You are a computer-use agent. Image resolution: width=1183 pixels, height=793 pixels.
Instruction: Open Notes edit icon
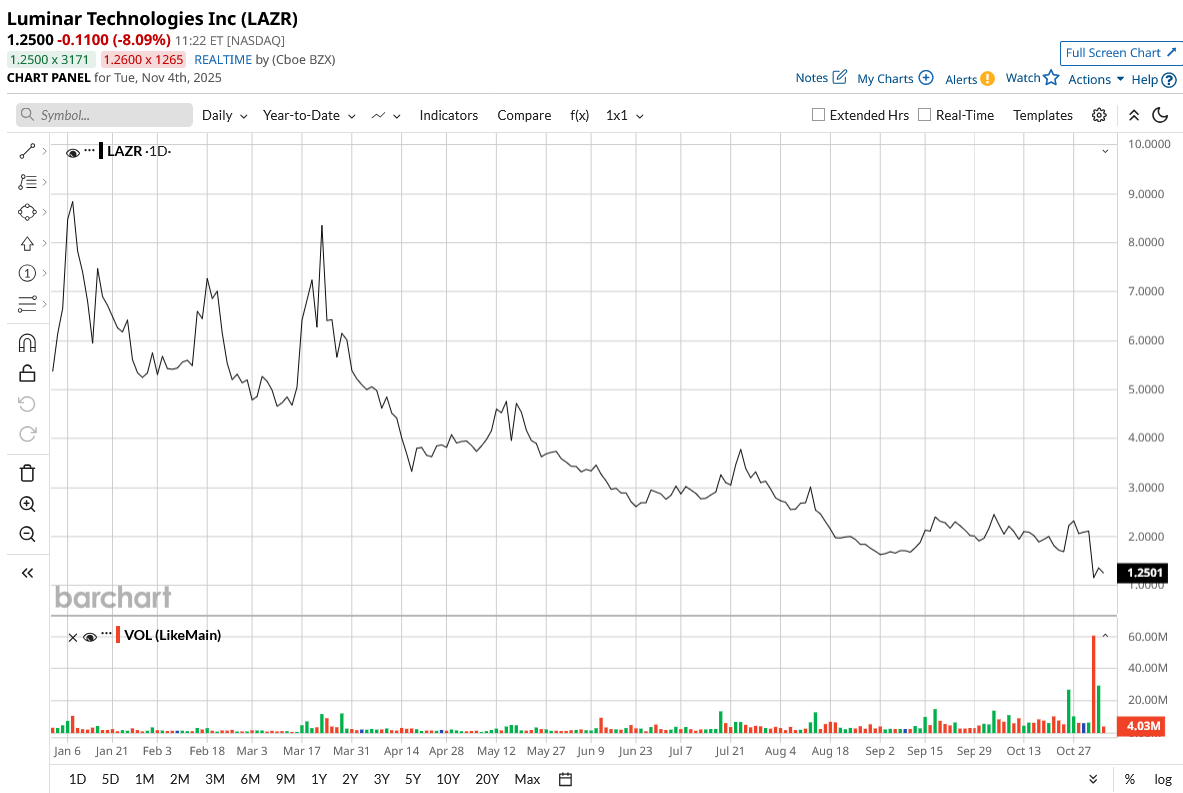pyautogui.click(x=840, y=77)
